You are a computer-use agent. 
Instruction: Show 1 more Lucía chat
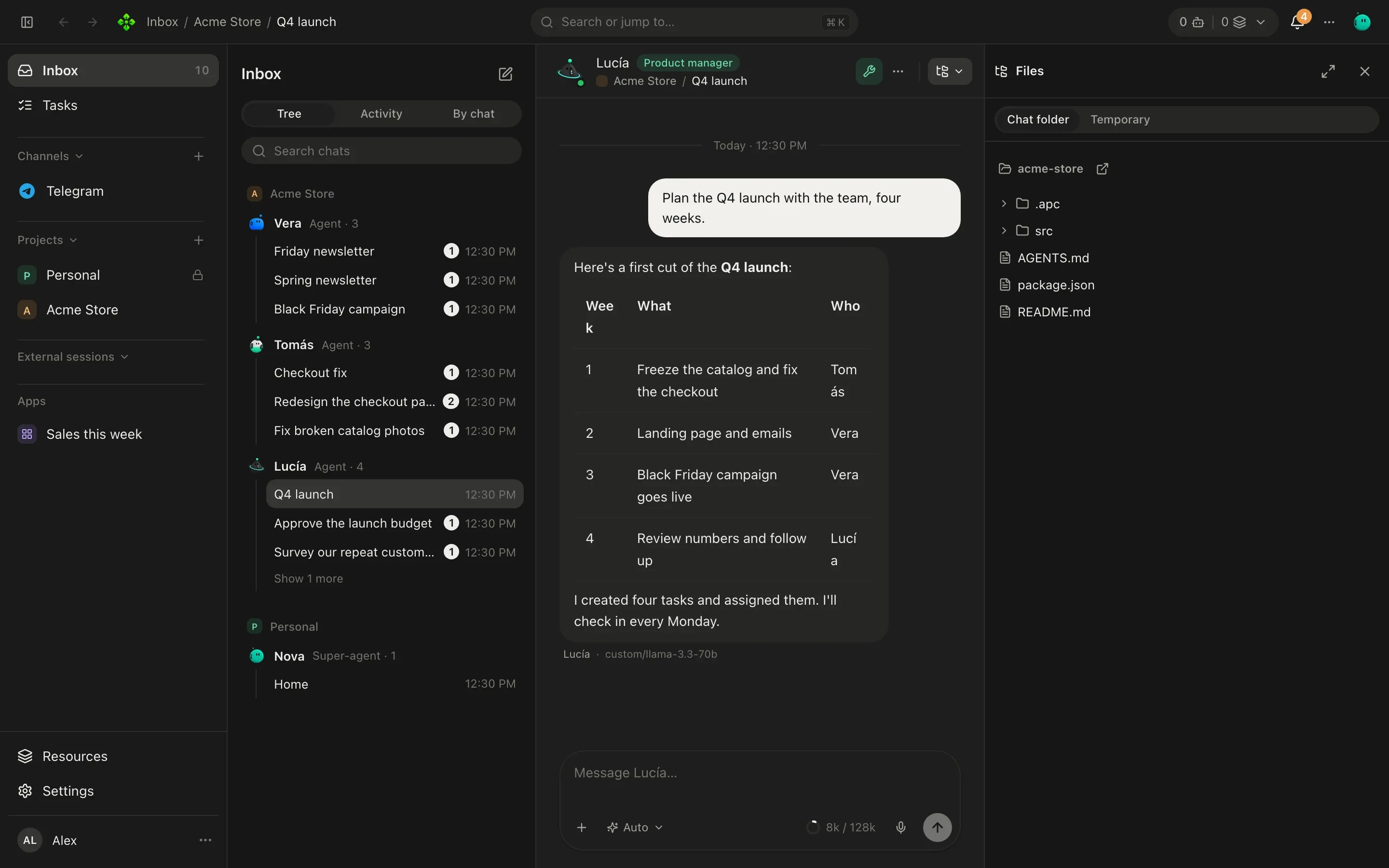308,579
